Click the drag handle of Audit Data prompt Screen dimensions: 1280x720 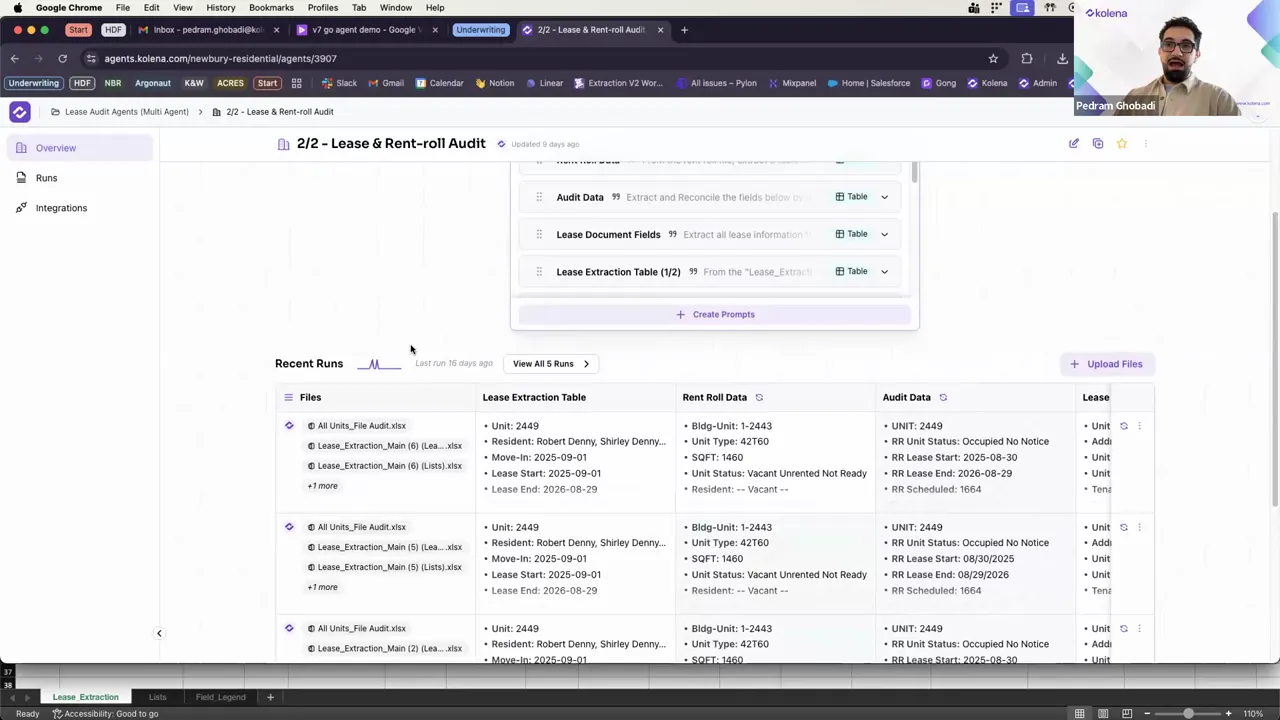[539, 197]
